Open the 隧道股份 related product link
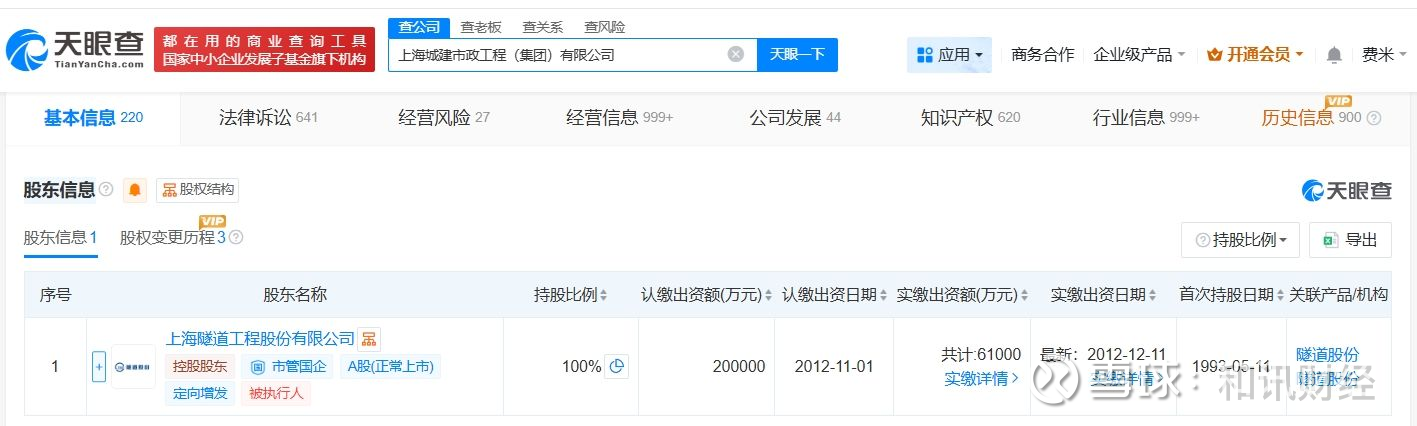 [1327, 355]
